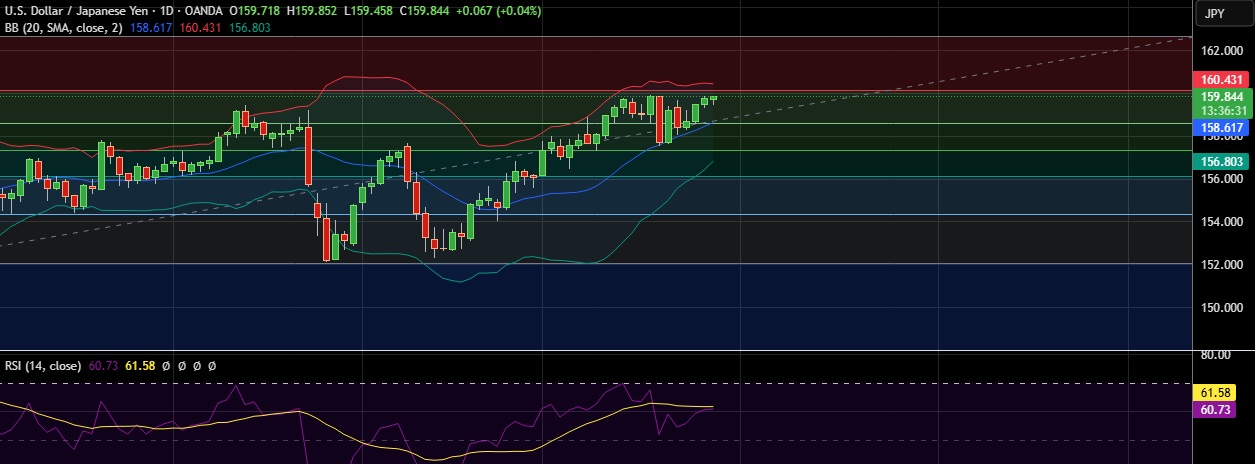Click the blue 158.617 value in BB legend

tap(151, 28)
